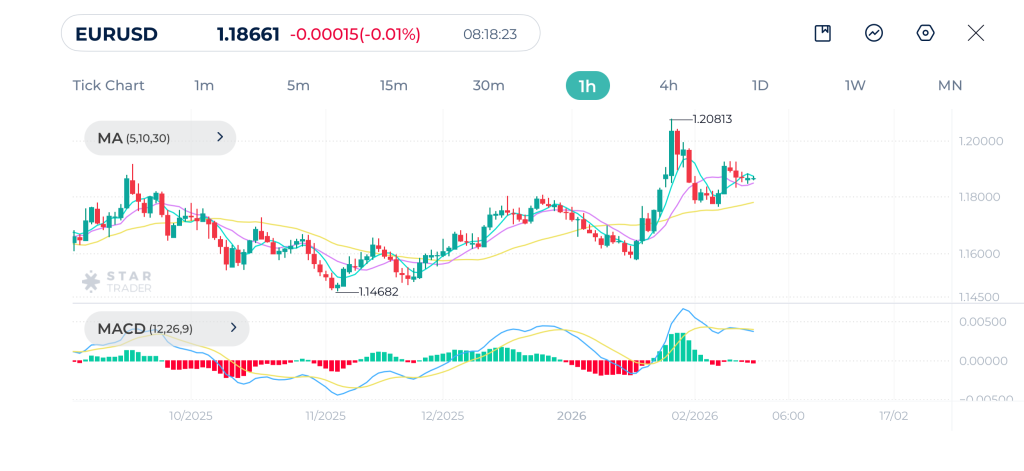
Task: Click the -0.00015(-0.01%) price change
Action: [355, 34]
